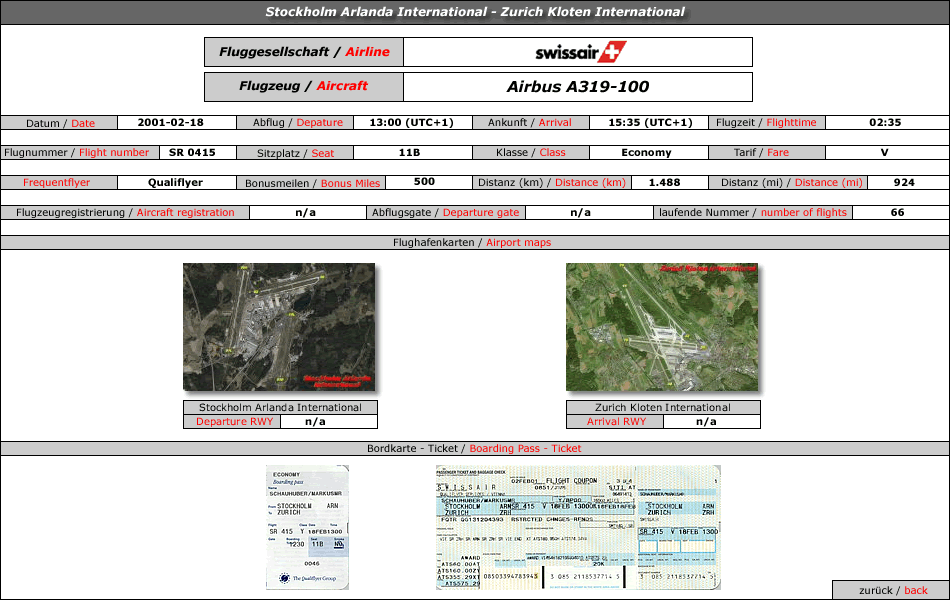950x600 pixels.
Task: Click the Arrival RWY n/a value
Action: pos(706,422)
